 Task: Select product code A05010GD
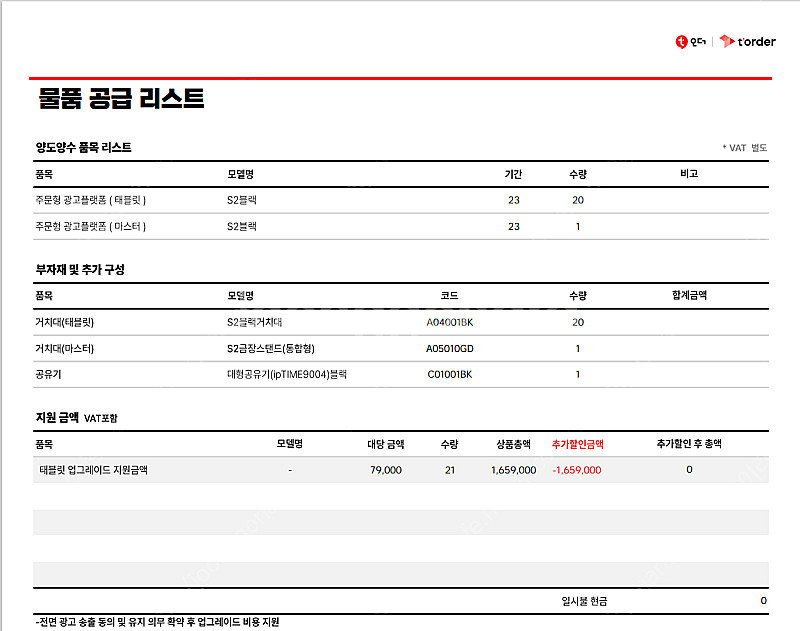click(x=450, y=349)
